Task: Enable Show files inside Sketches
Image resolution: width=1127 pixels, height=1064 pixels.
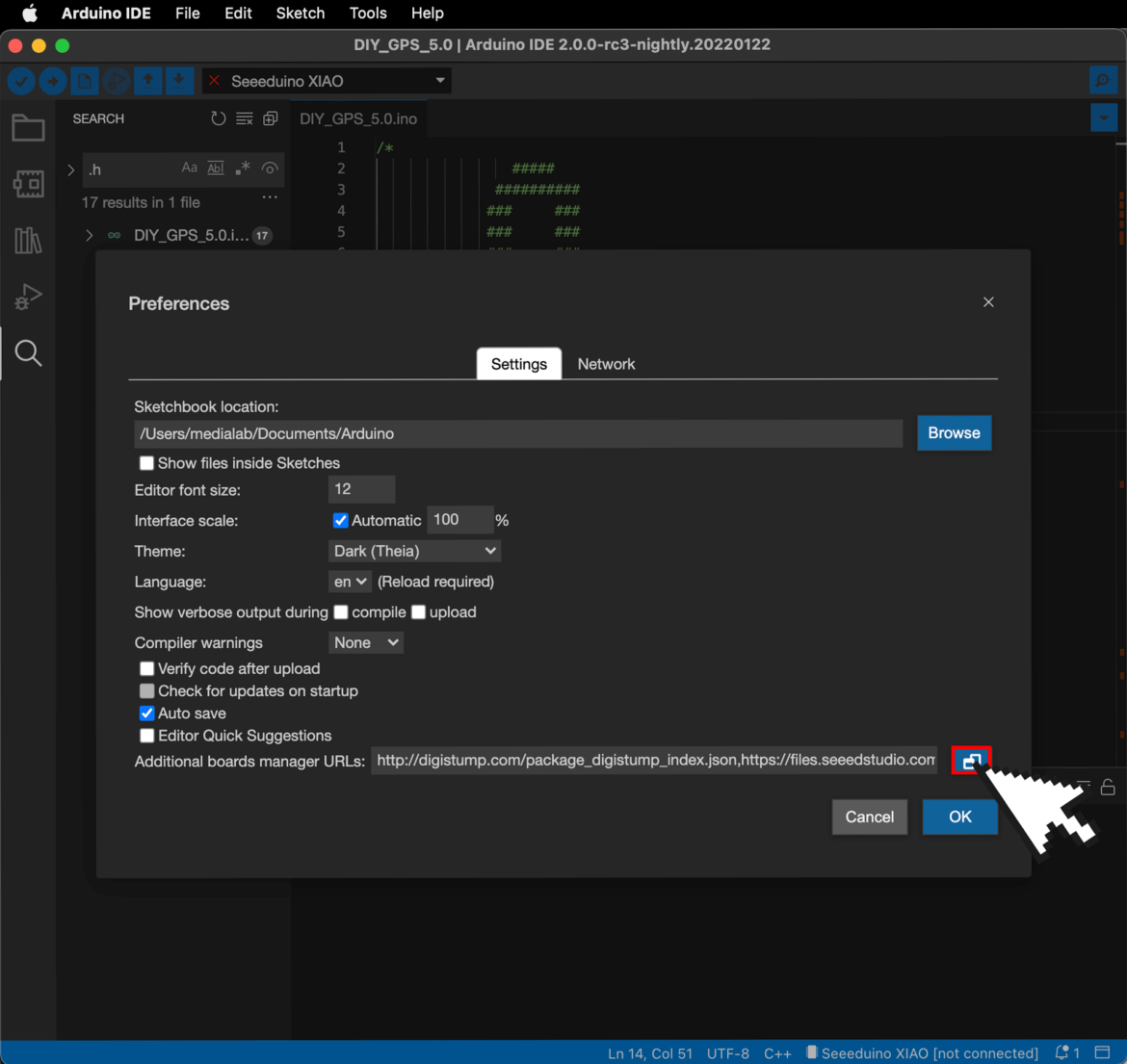Action: click(146, 463)
